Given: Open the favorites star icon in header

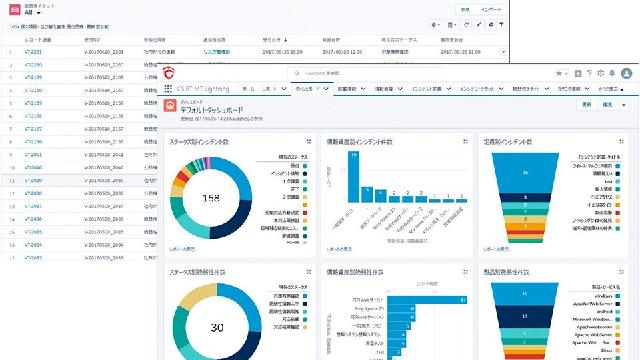Looking at the screenshot, I should [559, 73].
